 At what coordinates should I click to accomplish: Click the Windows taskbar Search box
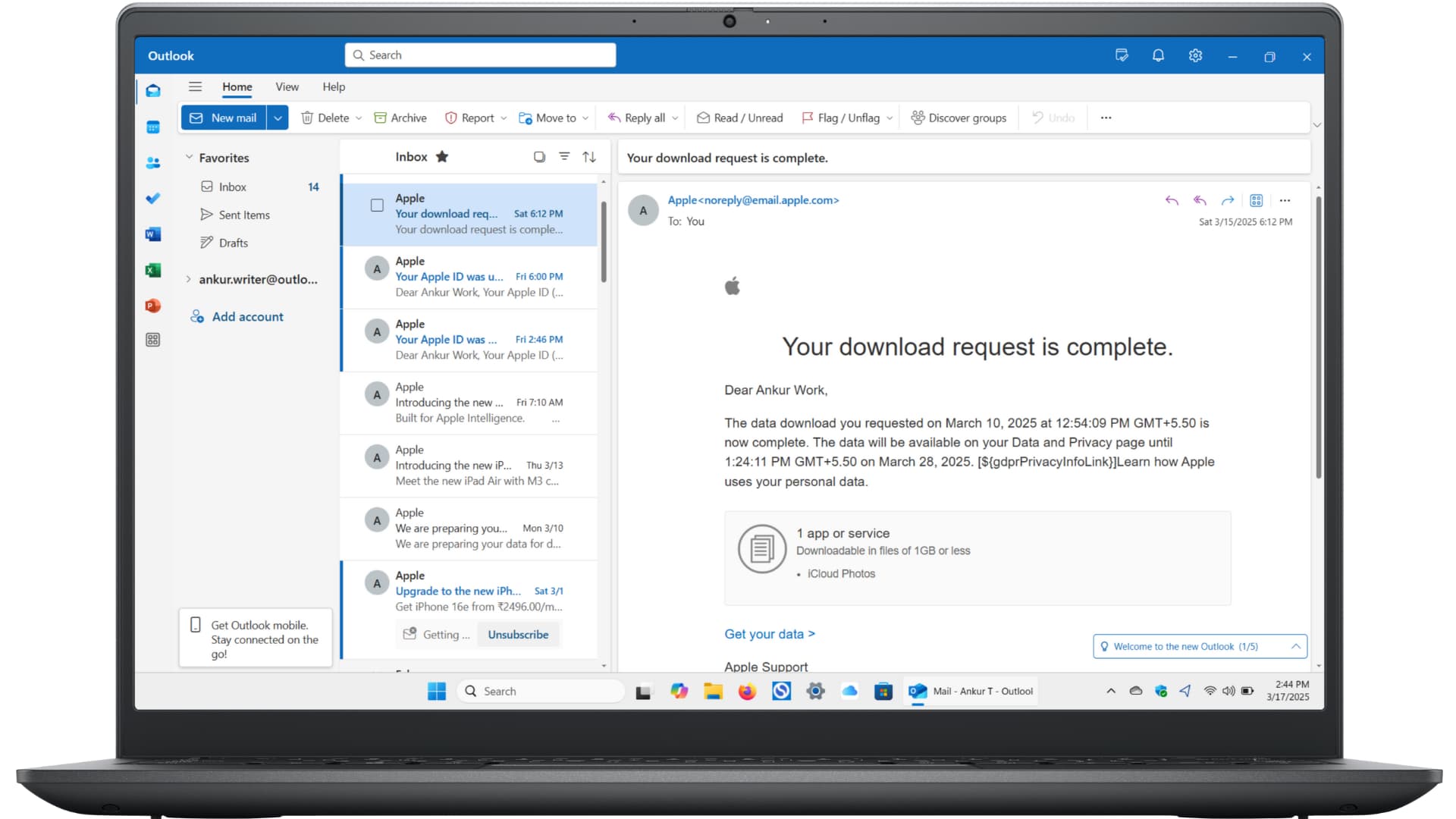540,691
